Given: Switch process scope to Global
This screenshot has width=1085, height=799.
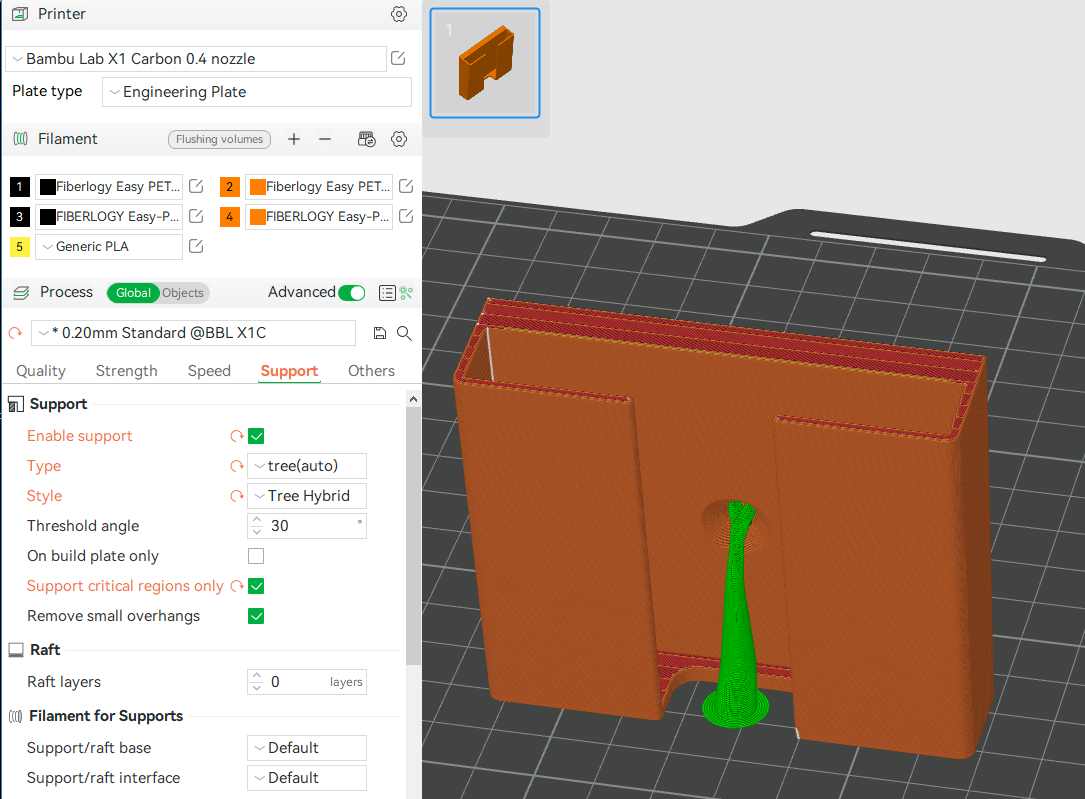Looking at the screenshot, I should (133, 293).
